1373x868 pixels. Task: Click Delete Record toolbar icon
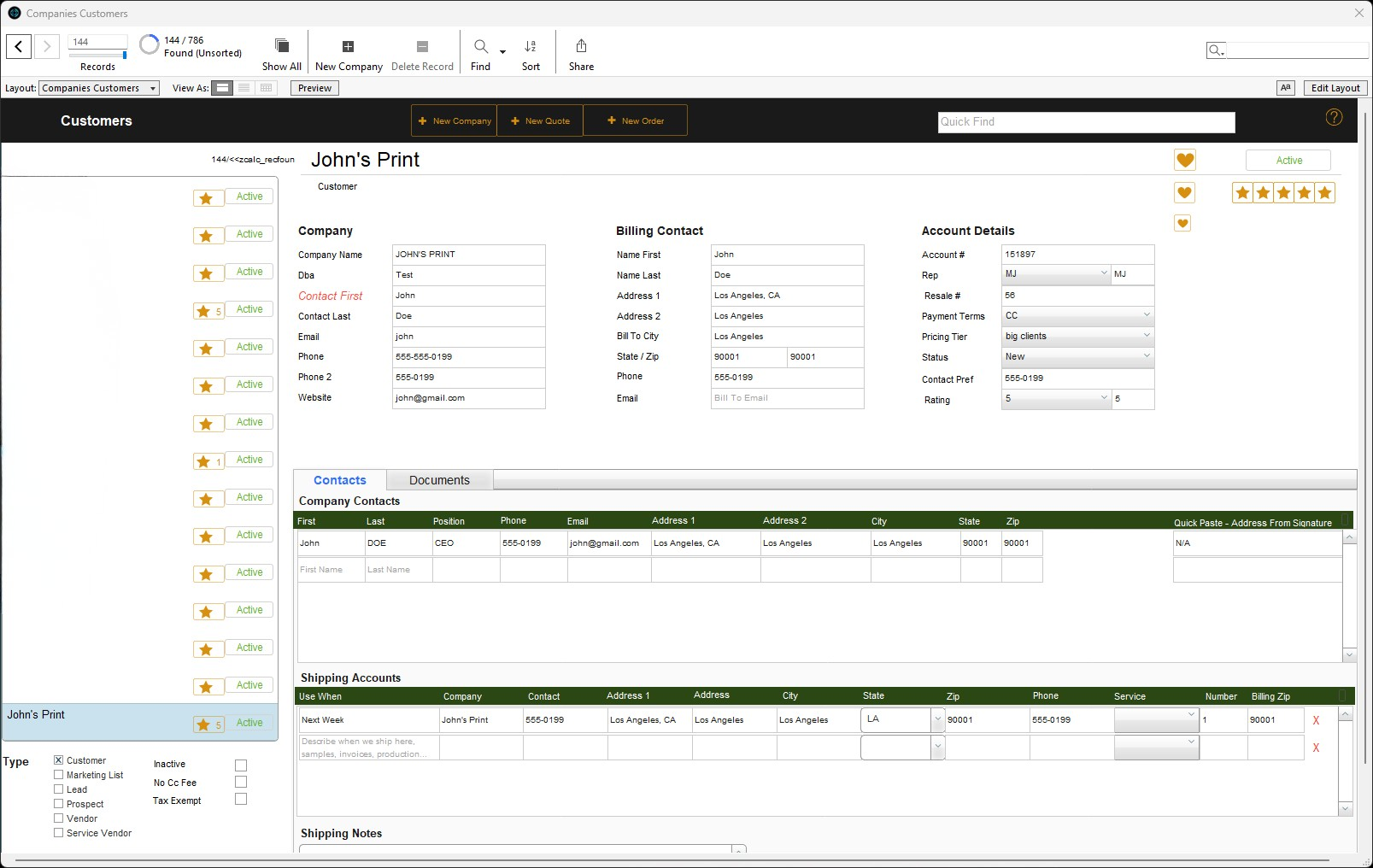422,46
